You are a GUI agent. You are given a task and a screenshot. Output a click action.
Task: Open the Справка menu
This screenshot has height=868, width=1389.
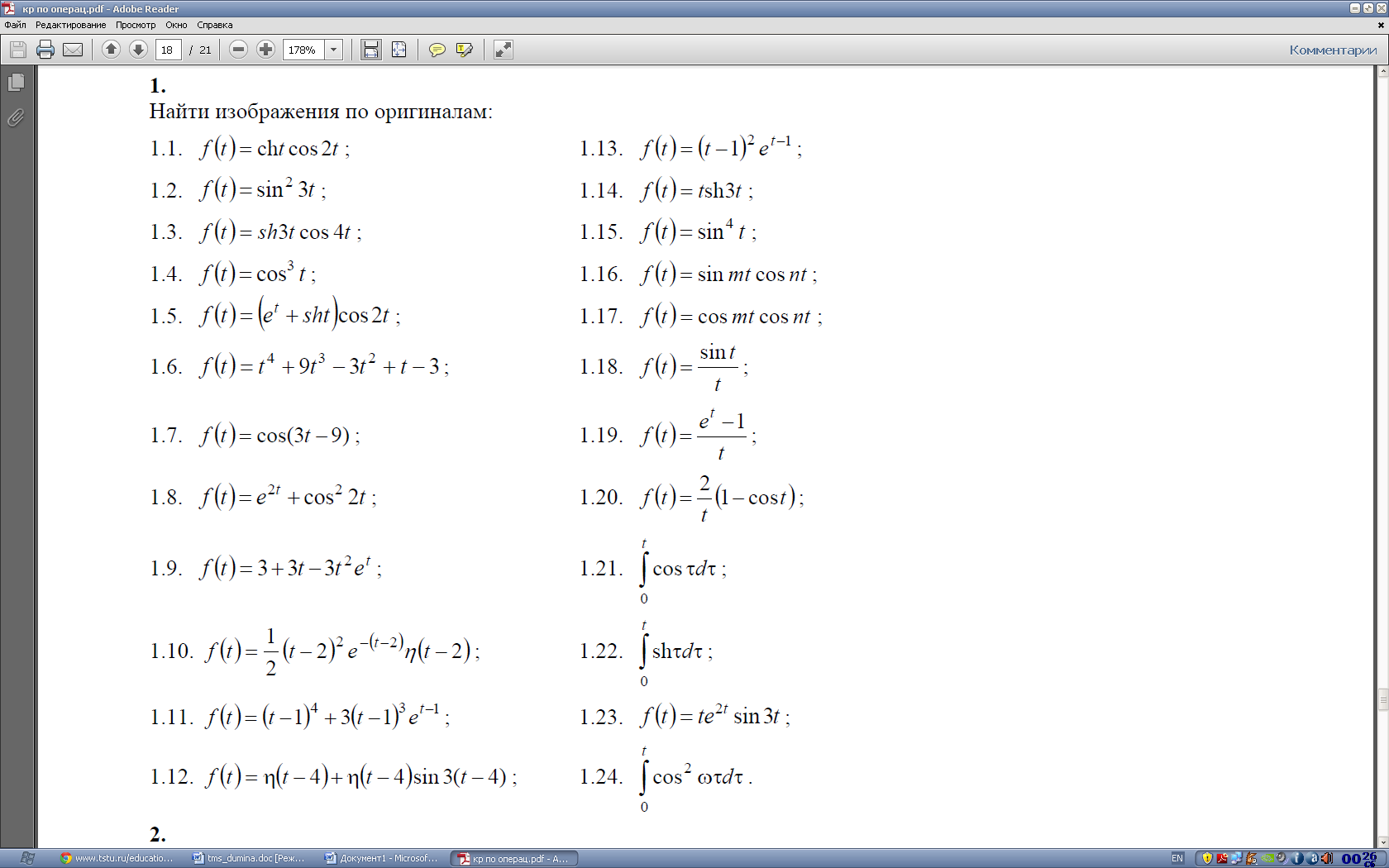coord(215,25)
